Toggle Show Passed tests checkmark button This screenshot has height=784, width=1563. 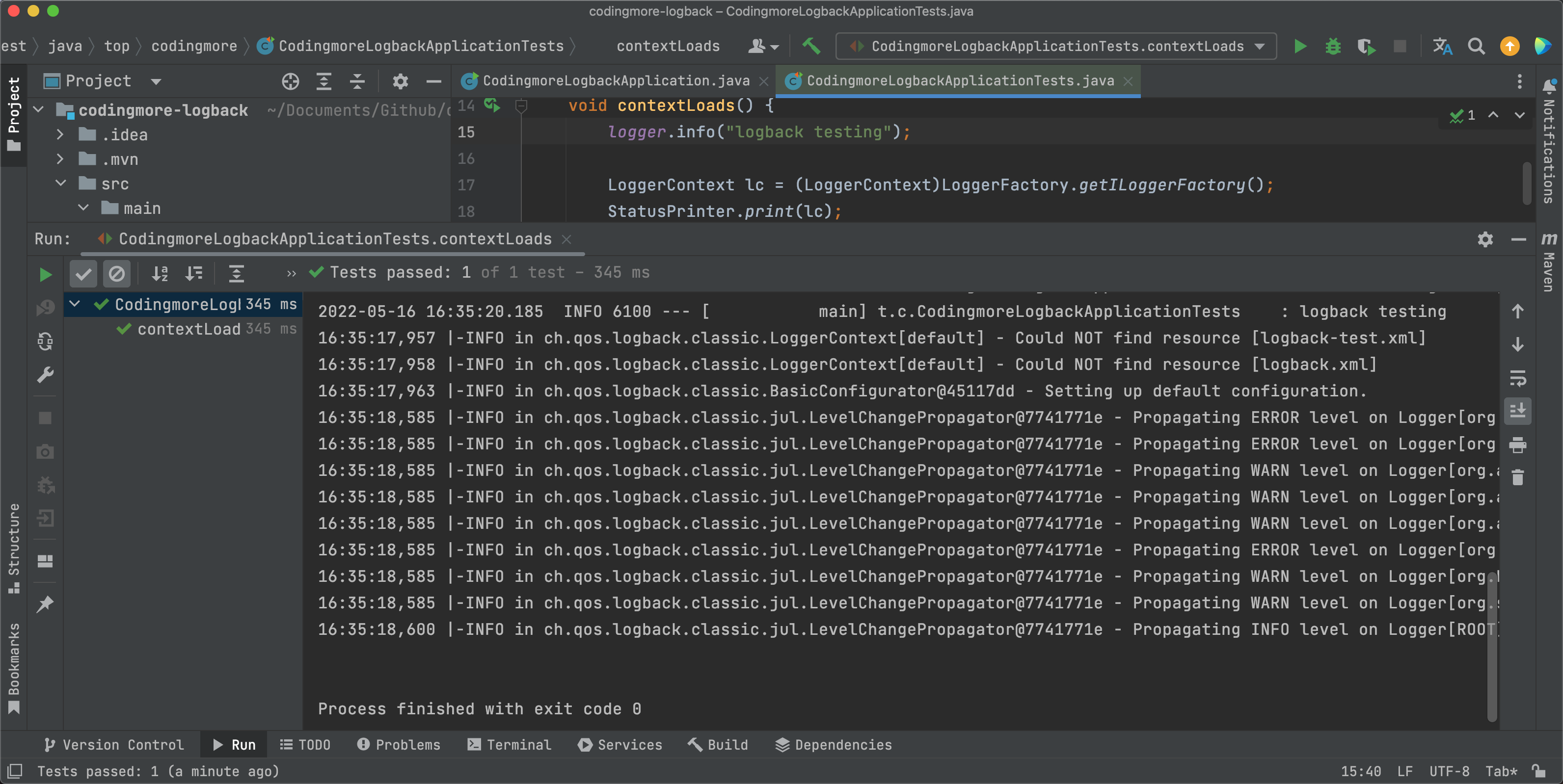coord(83,275)
